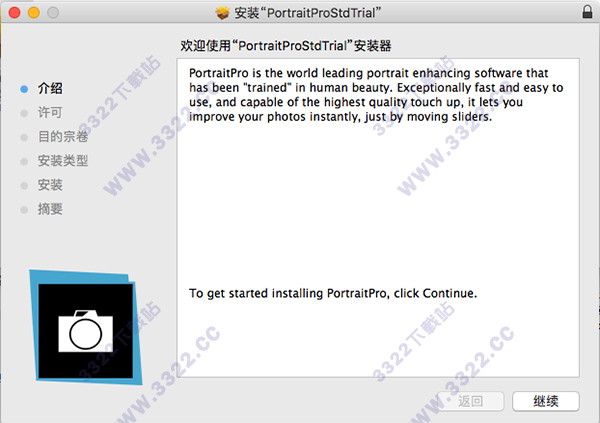The height and width of the screenshot is (423, 600).
Task: Click the blue bullet beside 介绍
Action: (x=24, y=89)
